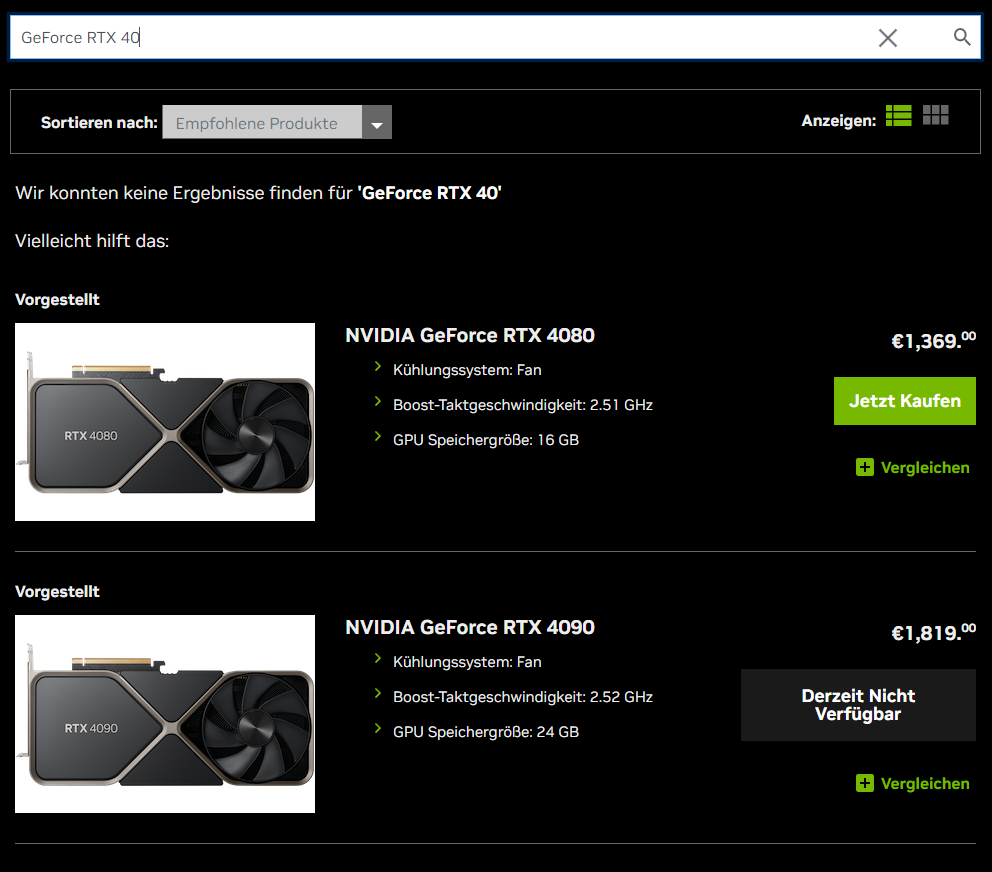Click plus icon beside RTX 4080 Vergleichen
Screen dimensions: 992x872
pyautogui.click(x=865, y=467)
